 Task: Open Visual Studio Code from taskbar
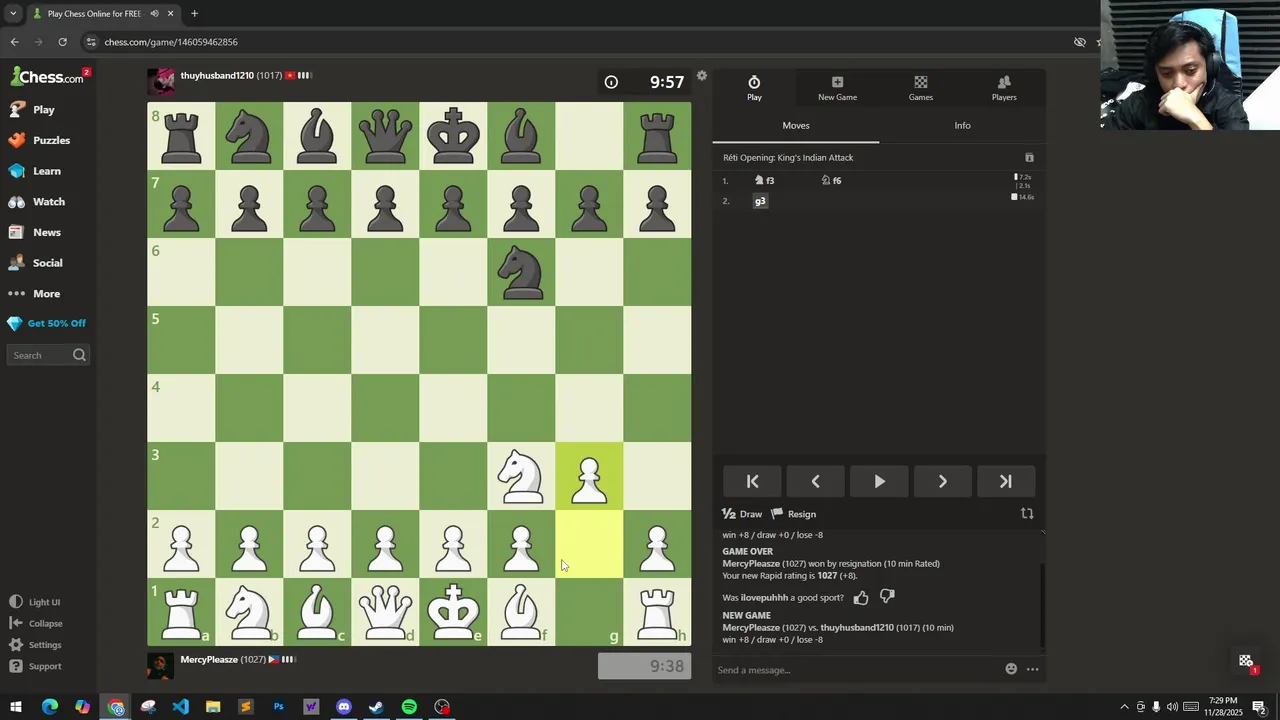click(x=180, y=707)
